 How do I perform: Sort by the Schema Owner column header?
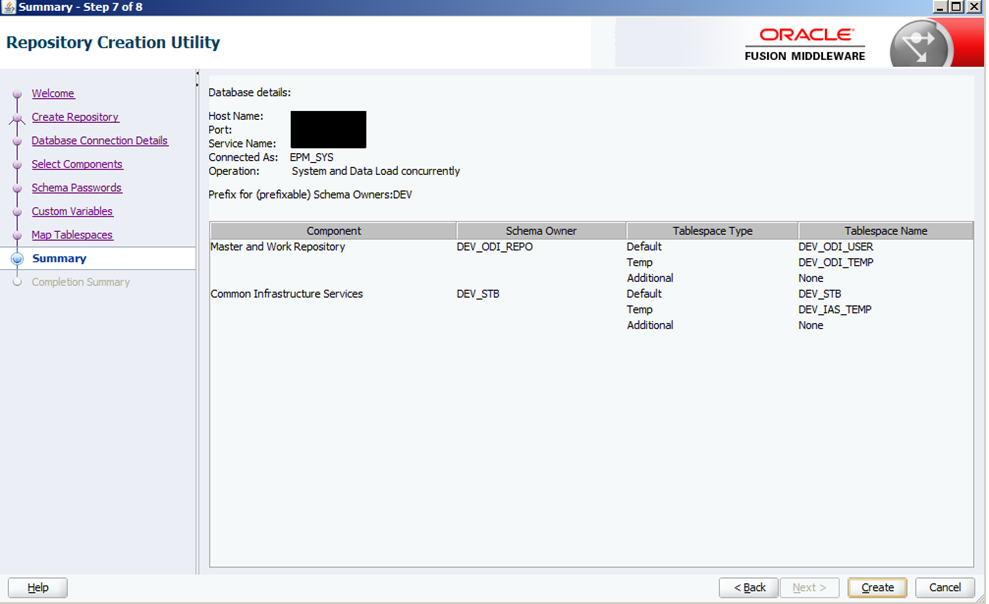pyautogui.click(x=541, y=231)
